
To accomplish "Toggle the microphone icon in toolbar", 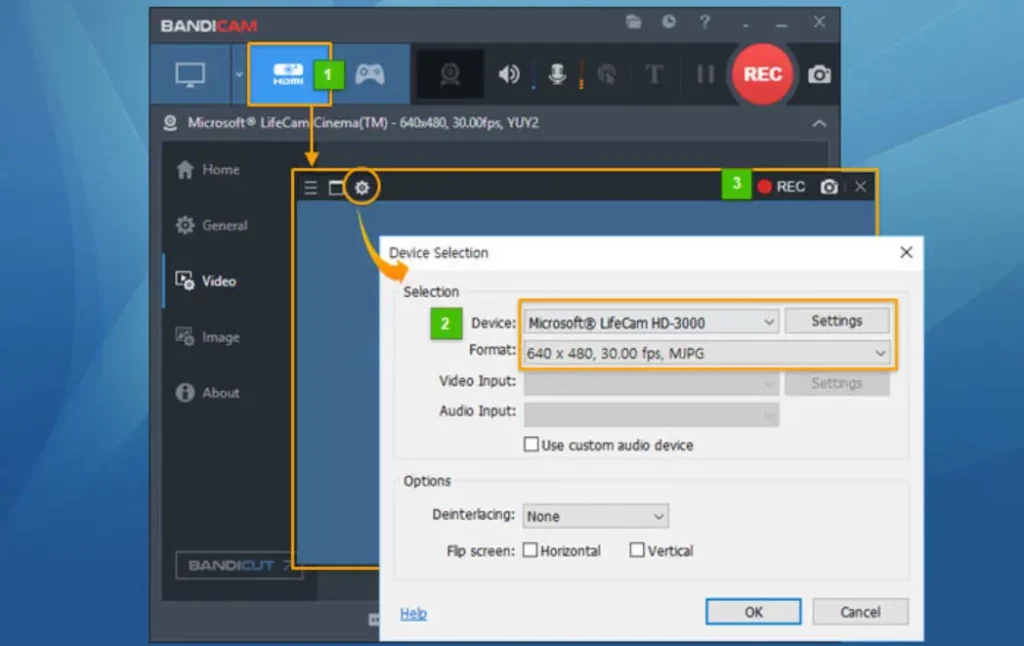I will (556, 74).
